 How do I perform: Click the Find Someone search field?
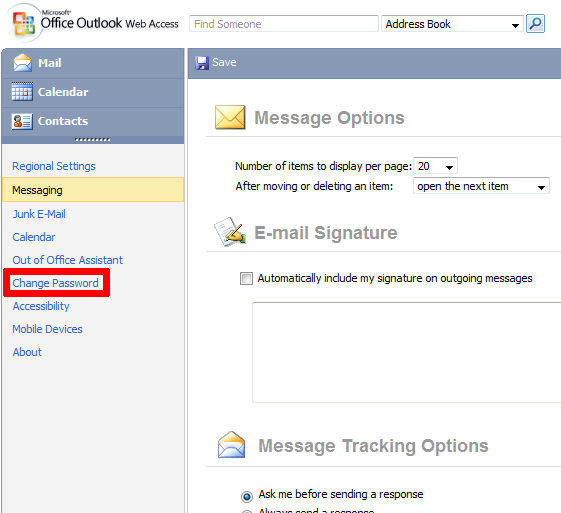coord(284,24)
